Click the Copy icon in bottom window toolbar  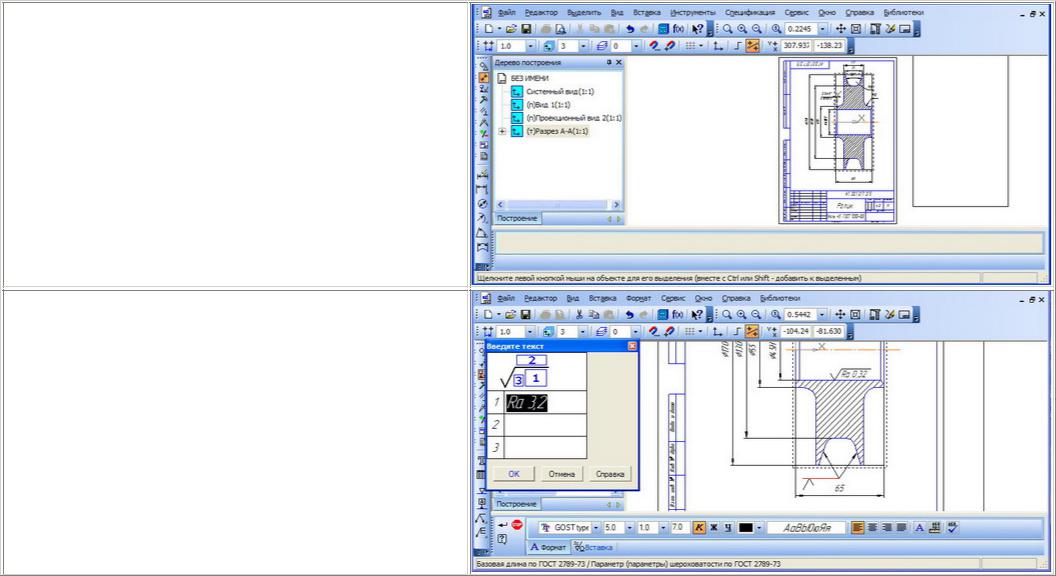coord(593,315)
